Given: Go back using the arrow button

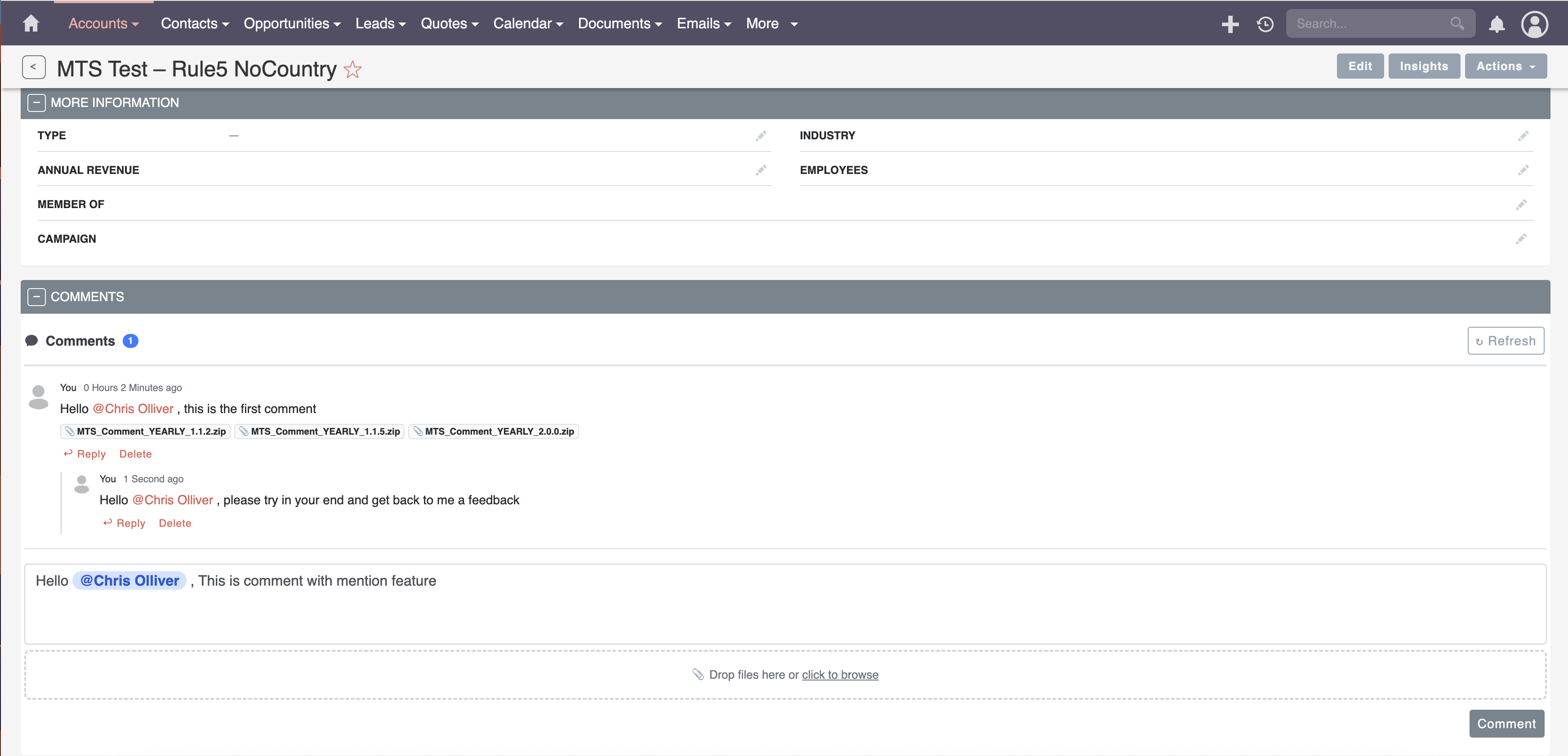Looking at the screenshot, I should [33, 67].
